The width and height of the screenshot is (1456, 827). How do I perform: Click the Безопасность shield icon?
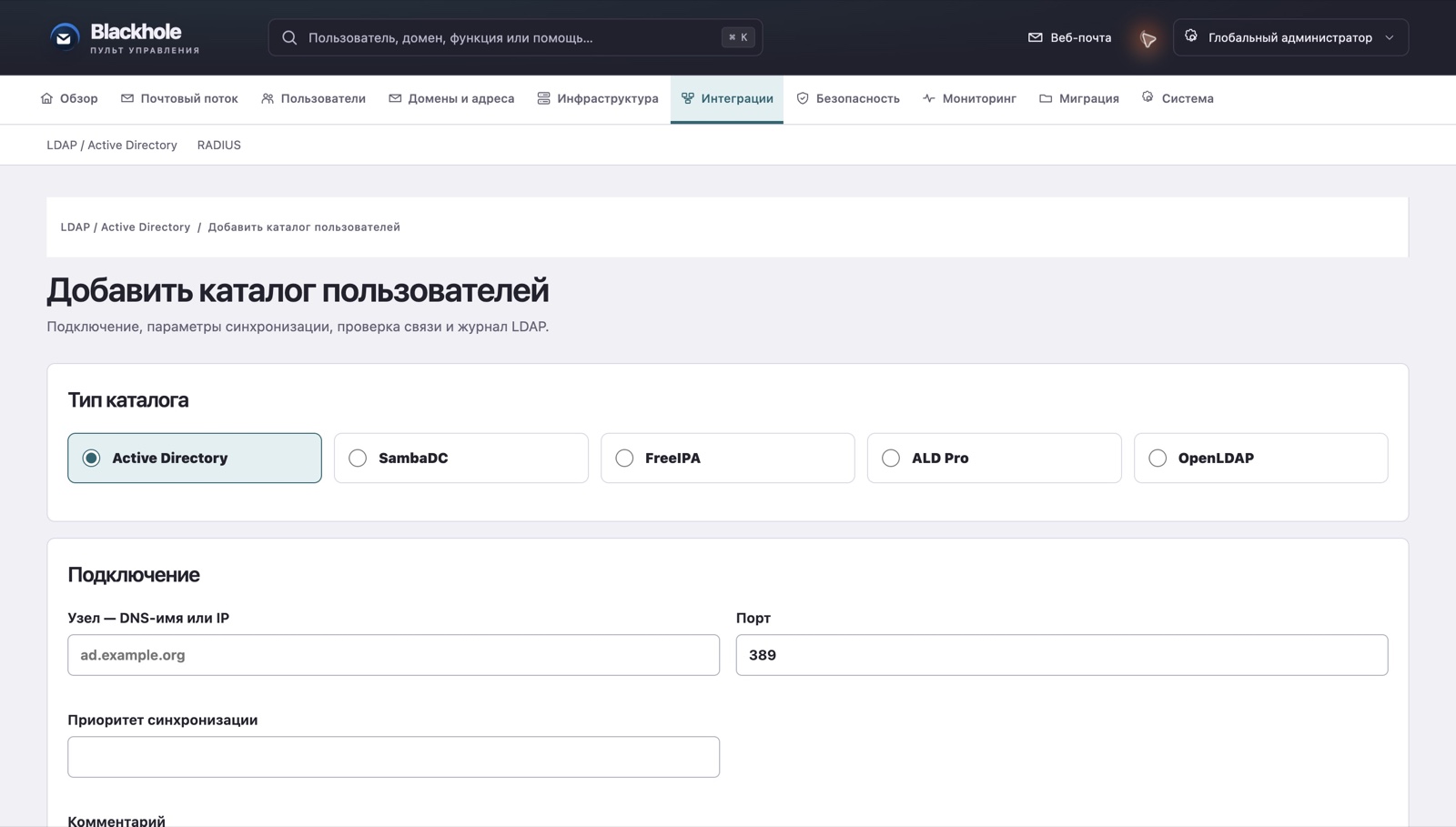click(803, 98)
